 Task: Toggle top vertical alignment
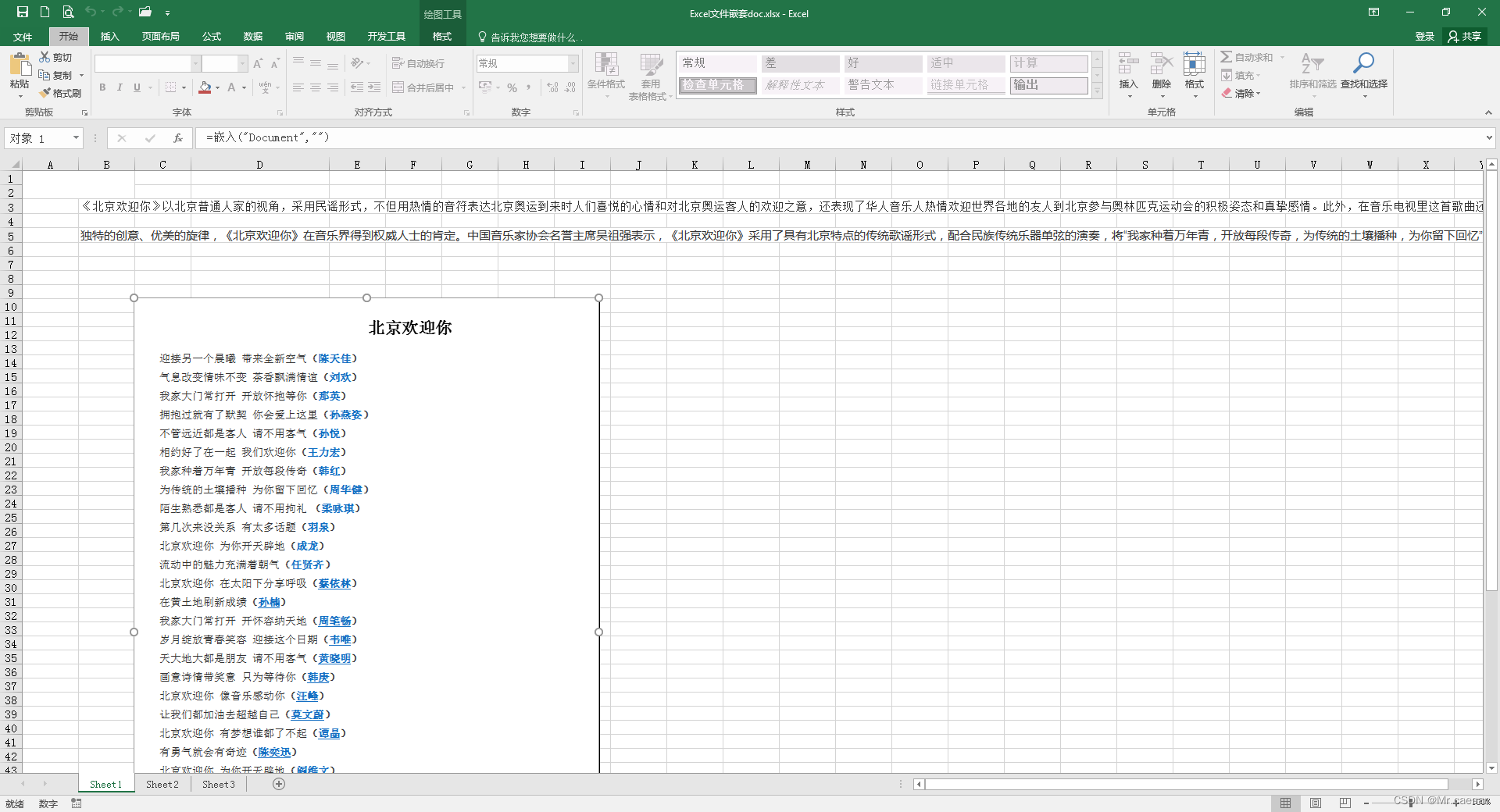[298, 63]
